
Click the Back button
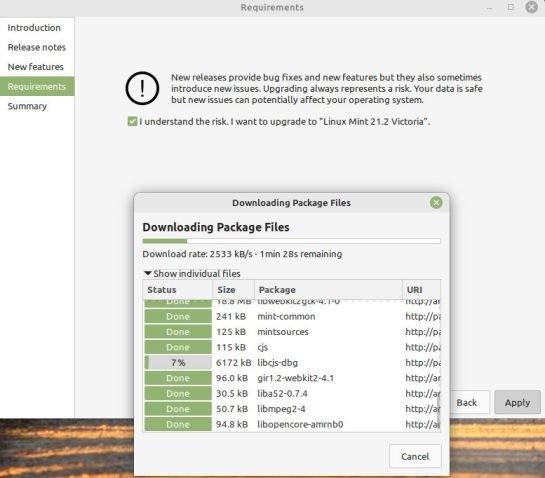coord(467,402)
